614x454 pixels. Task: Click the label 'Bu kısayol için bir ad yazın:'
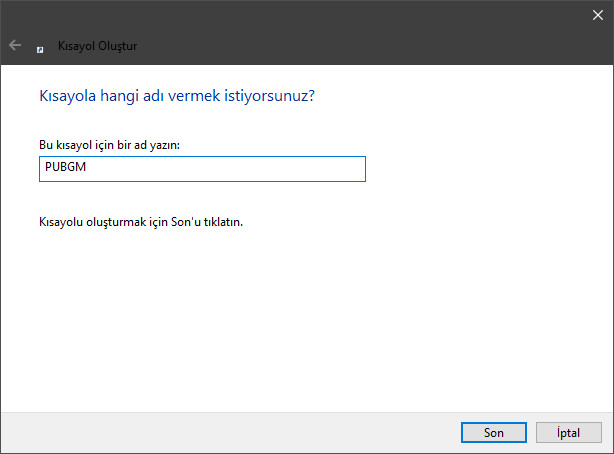109,145
